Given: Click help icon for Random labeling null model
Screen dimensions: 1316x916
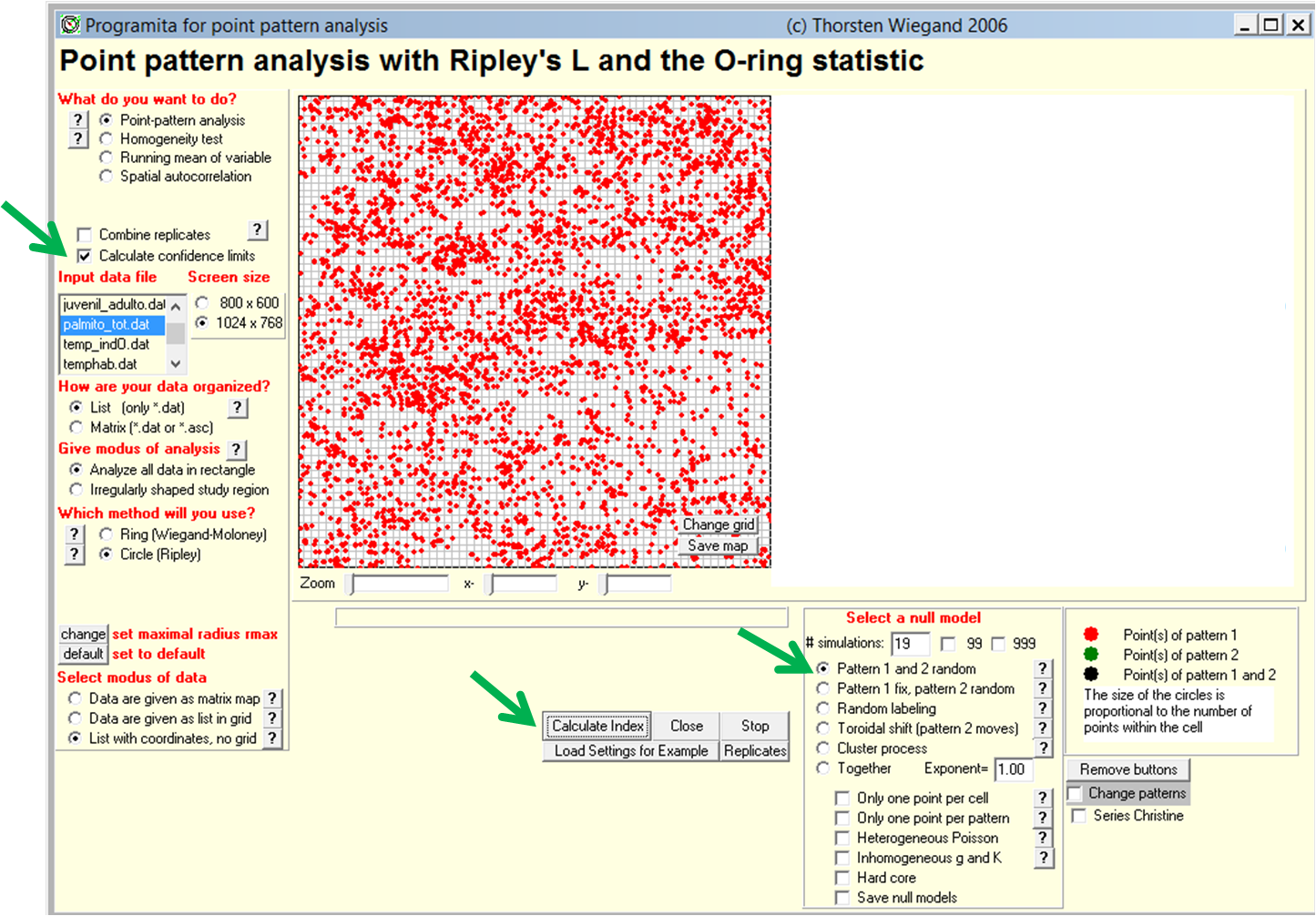Looking at the screenshot, I should coord(1043,708).
